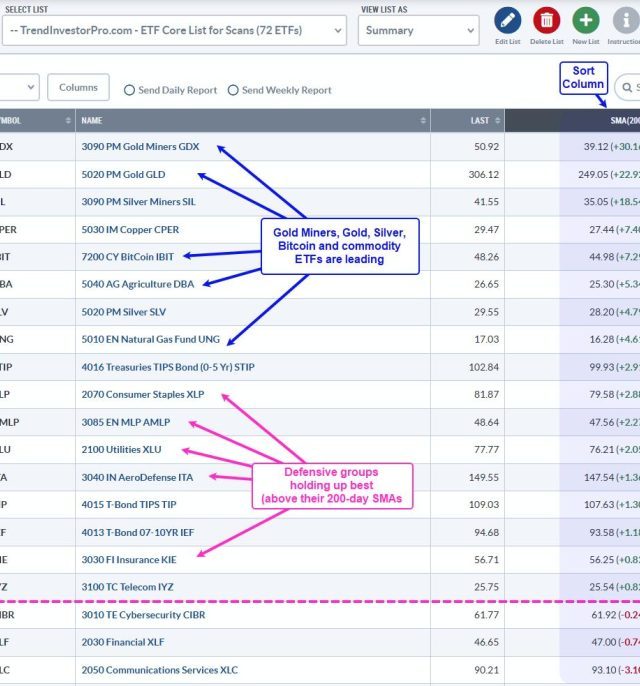Screen dimensions: 640x686
Task: Select SMA value 93.10 for XLC
Action: click(604, 670)
